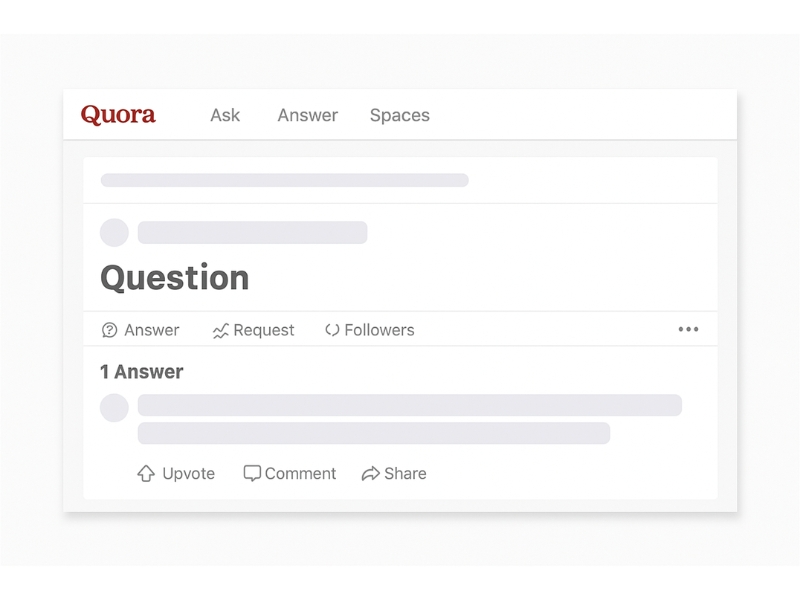Click the Quora logo

pos(118,114)
